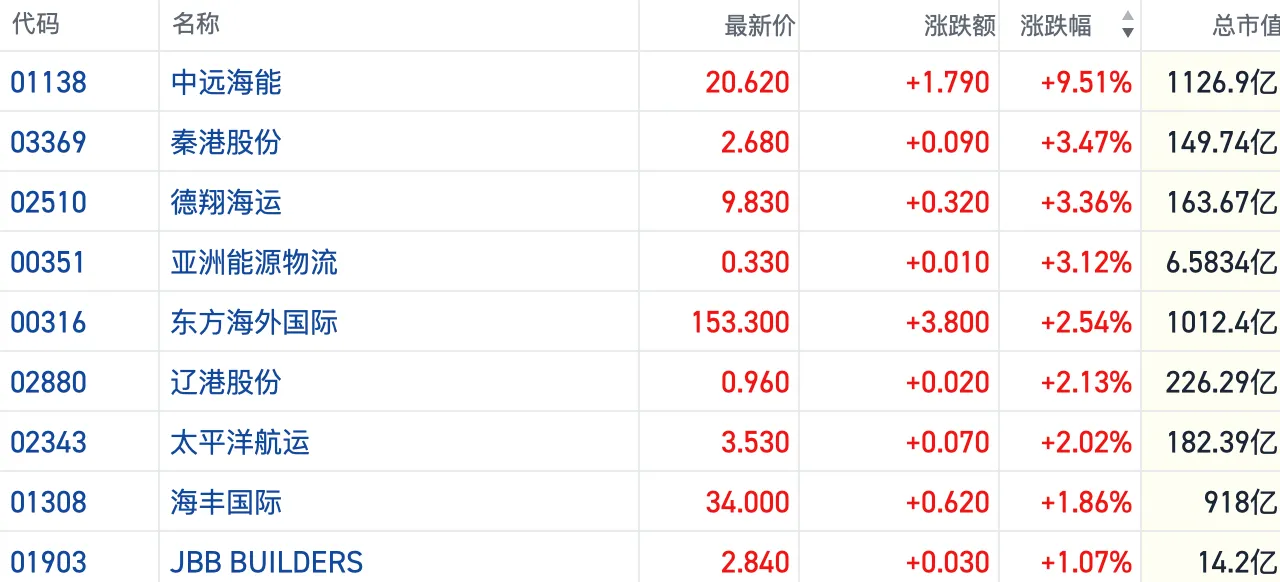Image resolution: width=1280 pixels, height=582 pixels.
Task: Sort by the 最新价 column header
Action: [759, 26]
